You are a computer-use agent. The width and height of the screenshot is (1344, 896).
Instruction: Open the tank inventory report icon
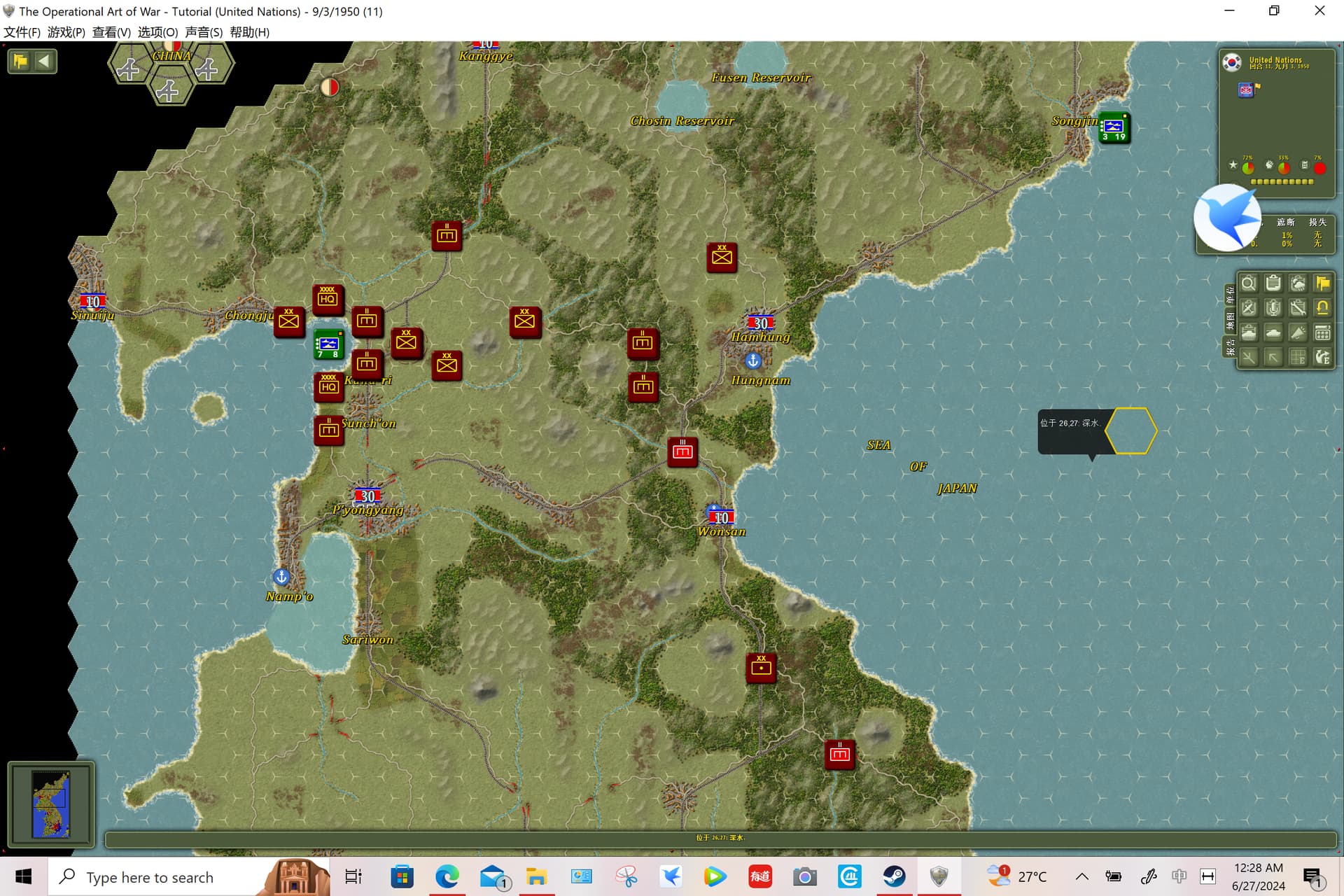tap(1248, 332)
